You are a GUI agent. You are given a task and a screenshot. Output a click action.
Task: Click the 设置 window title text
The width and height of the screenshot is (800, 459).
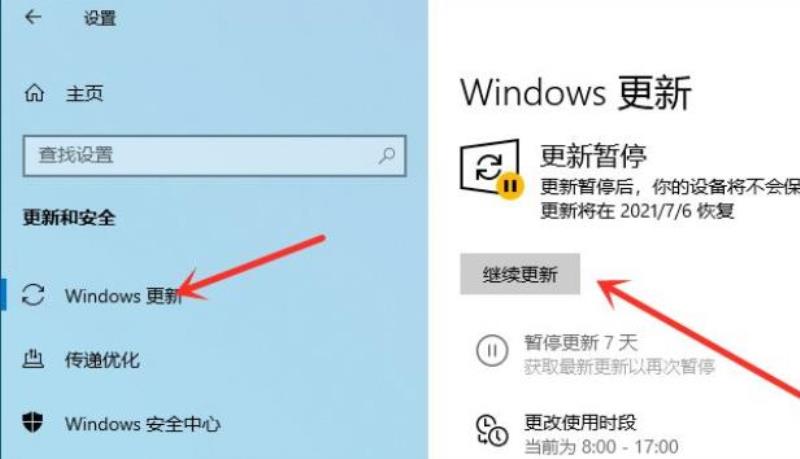100,18
